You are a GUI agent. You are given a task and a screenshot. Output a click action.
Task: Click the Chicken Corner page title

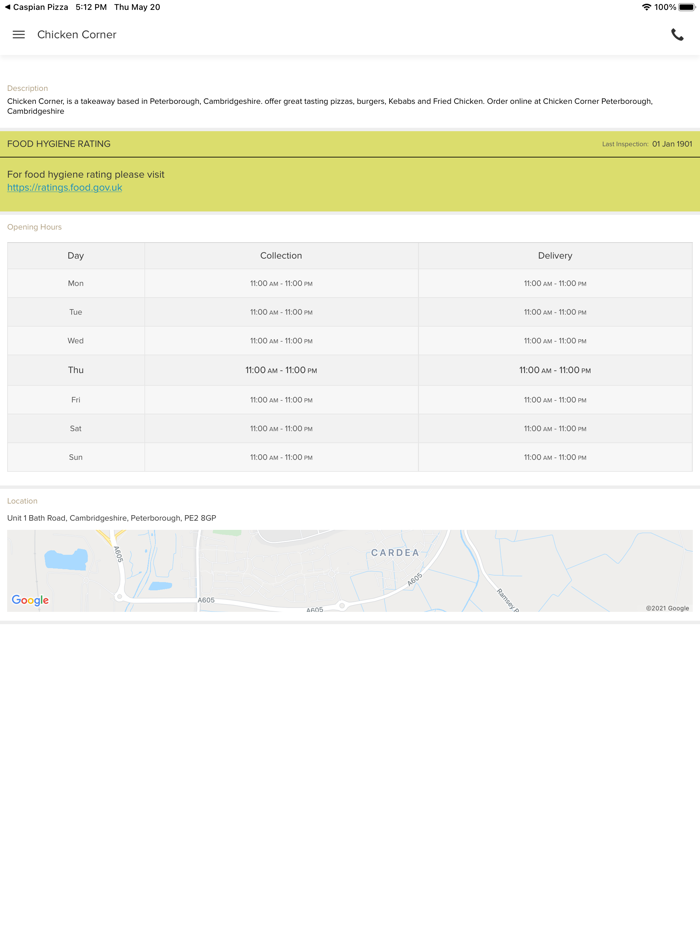coord(77,35)
